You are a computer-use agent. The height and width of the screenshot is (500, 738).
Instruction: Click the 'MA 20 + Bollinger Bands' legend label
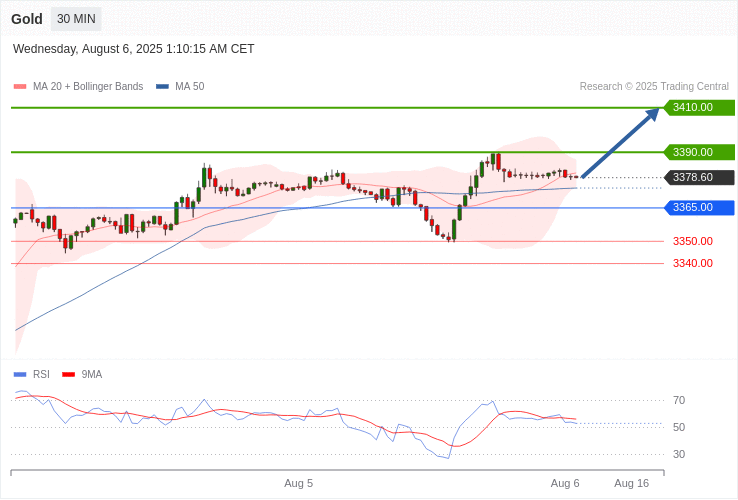coord(88,87)
